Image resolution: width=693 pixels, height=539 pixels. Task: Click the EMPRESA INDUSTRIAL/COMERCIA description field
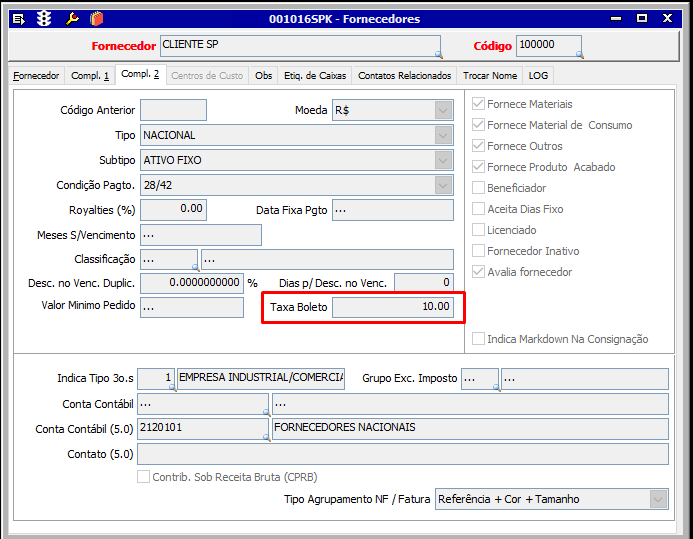click(261, 379)
